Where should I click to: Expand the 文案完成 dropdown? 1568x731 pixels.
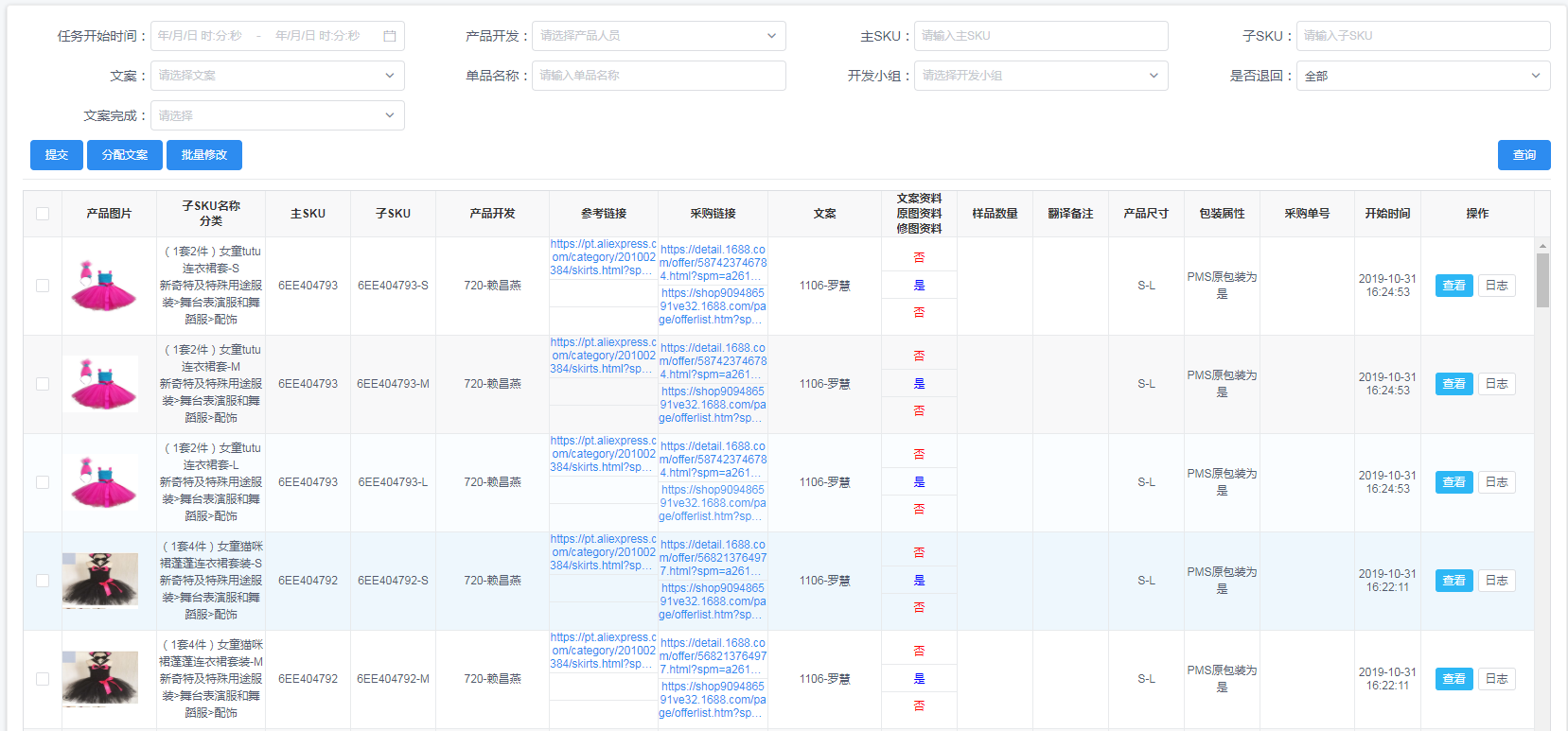coord(277,115)
